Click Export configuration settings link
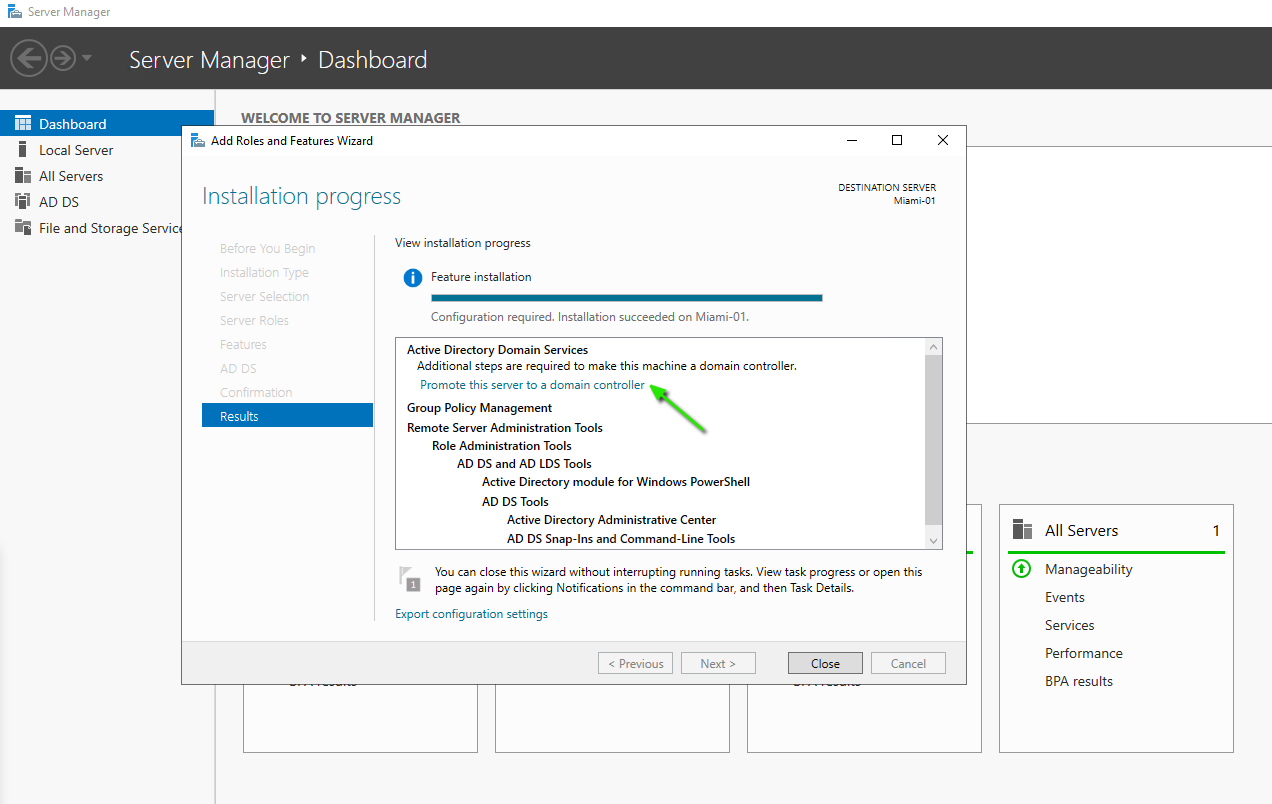 pos(471,614)
